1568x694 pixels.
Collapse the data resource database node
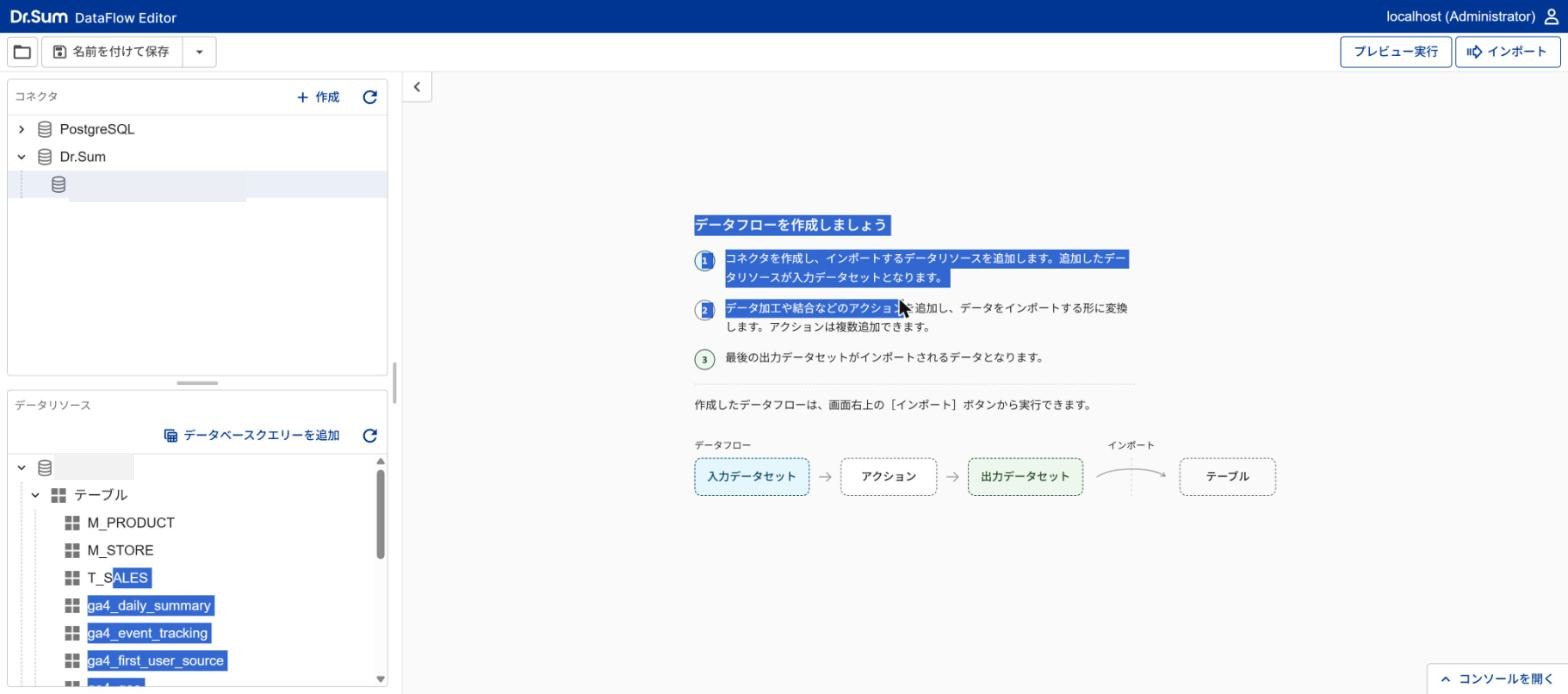click(x=21, y=468)
